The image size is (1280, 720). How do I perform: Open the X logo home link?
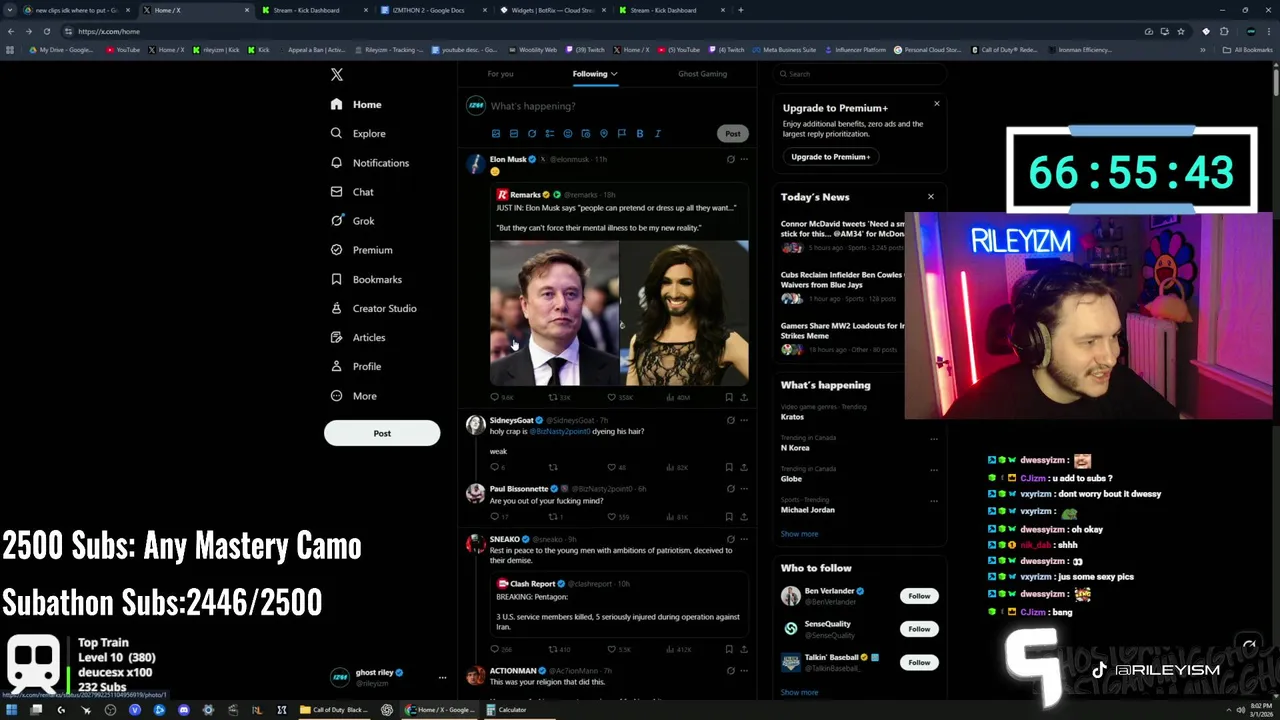tap(337, 75)
